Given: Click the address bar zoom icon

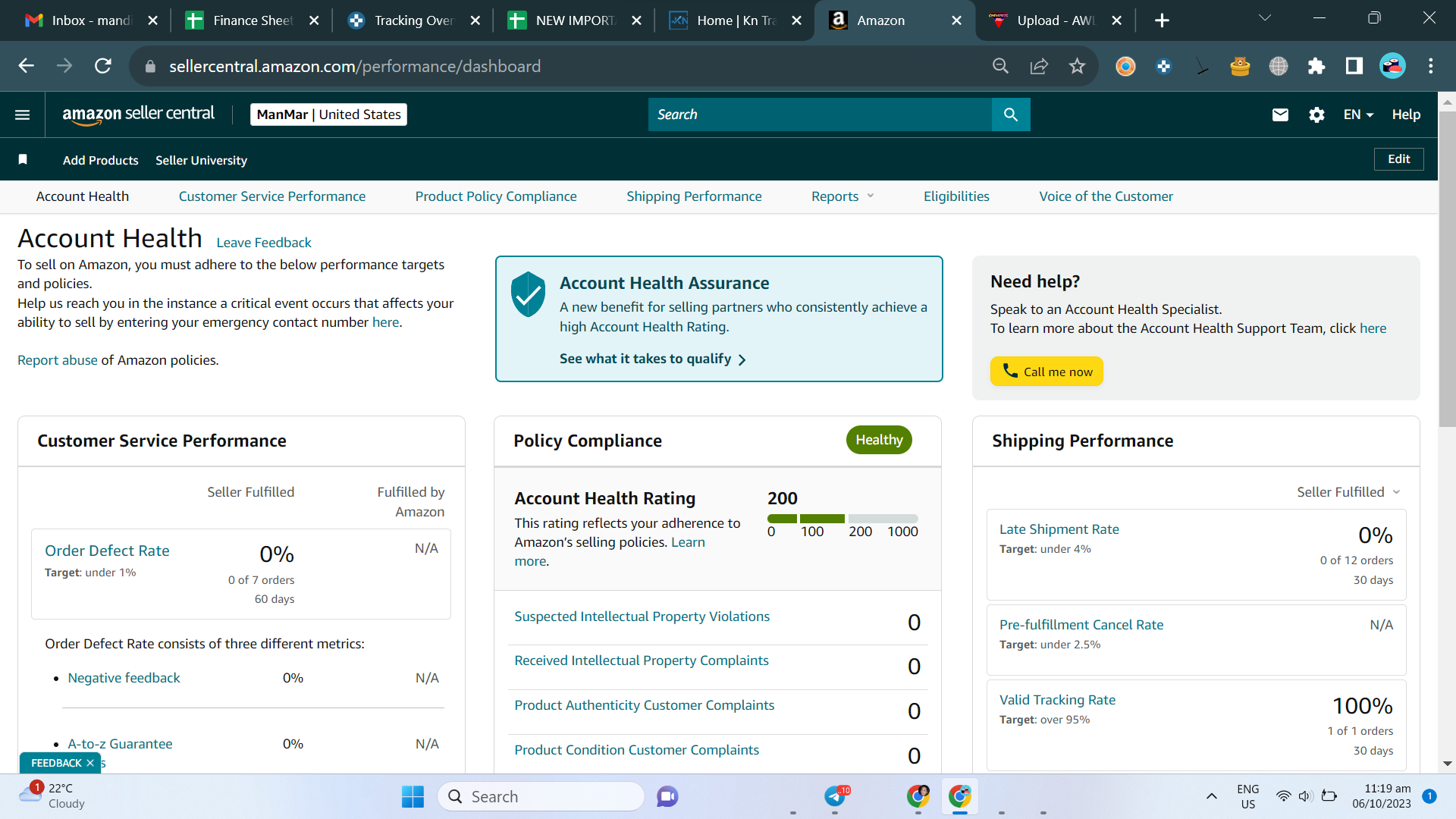Looking at the screenshot, I should coord(1000,66).
